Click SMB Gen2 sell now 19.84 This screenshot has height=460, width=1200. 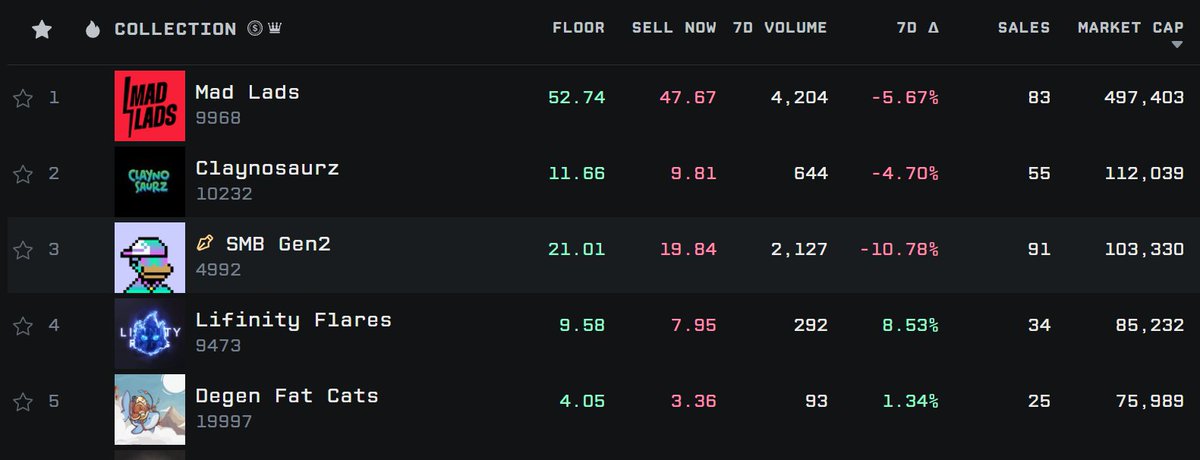coord(687,249)
